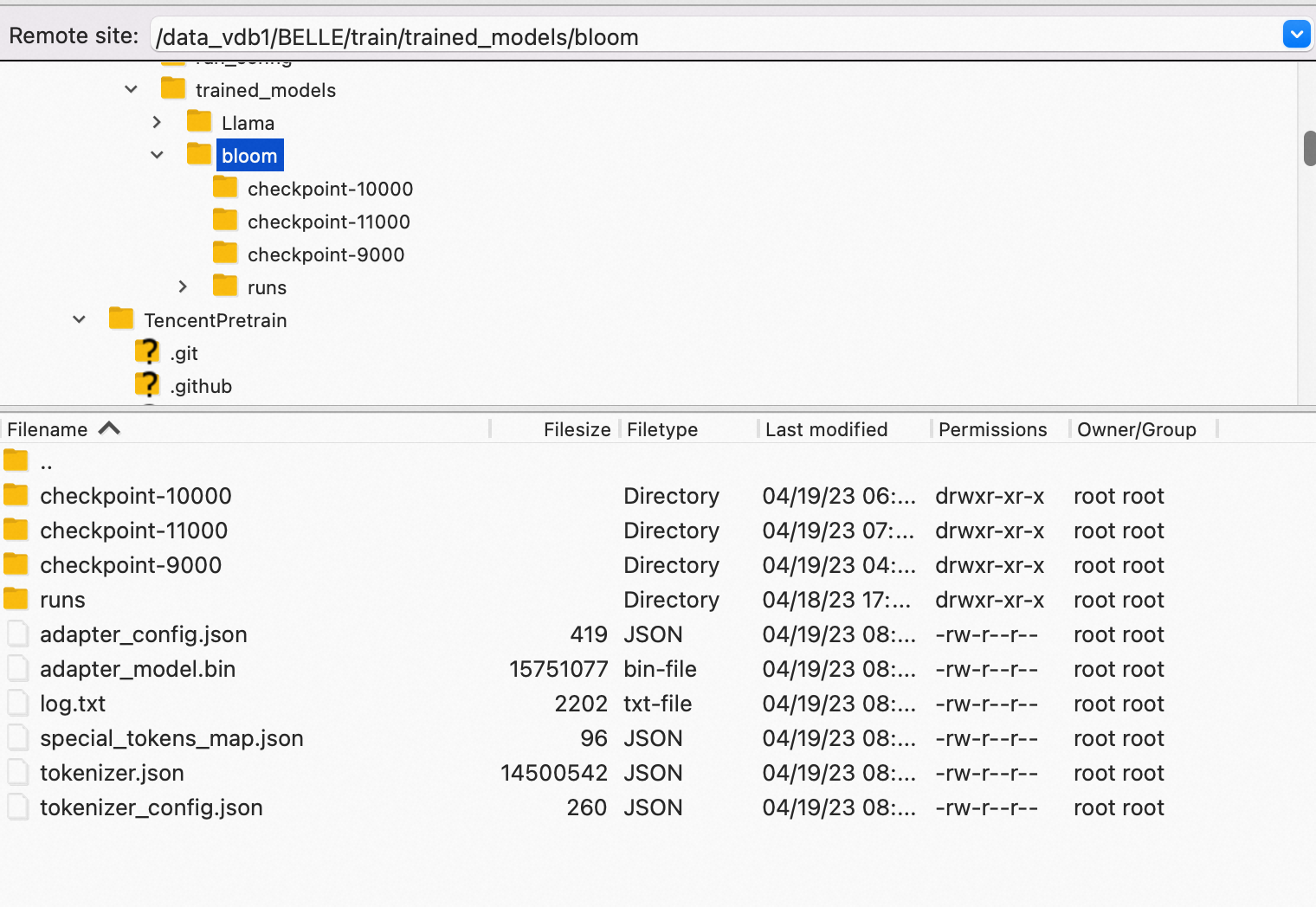Viewport: 1316px width, 907px height.
Task: Select the tokenizer_config.json file entry
Action: coord(152,807)
